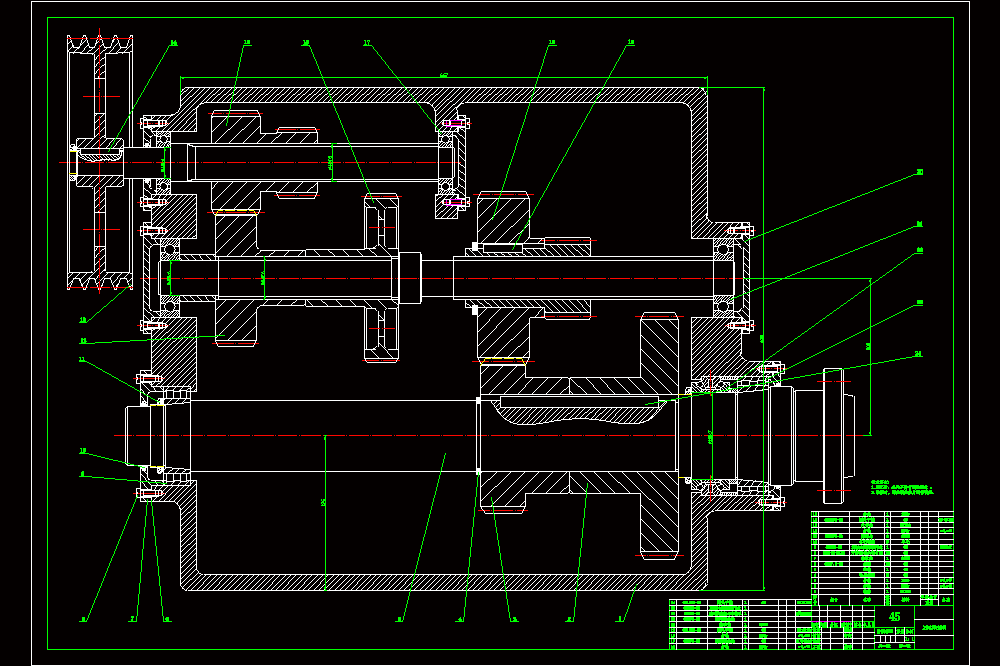Click the grooved V-belt pulley

(100, 163)
